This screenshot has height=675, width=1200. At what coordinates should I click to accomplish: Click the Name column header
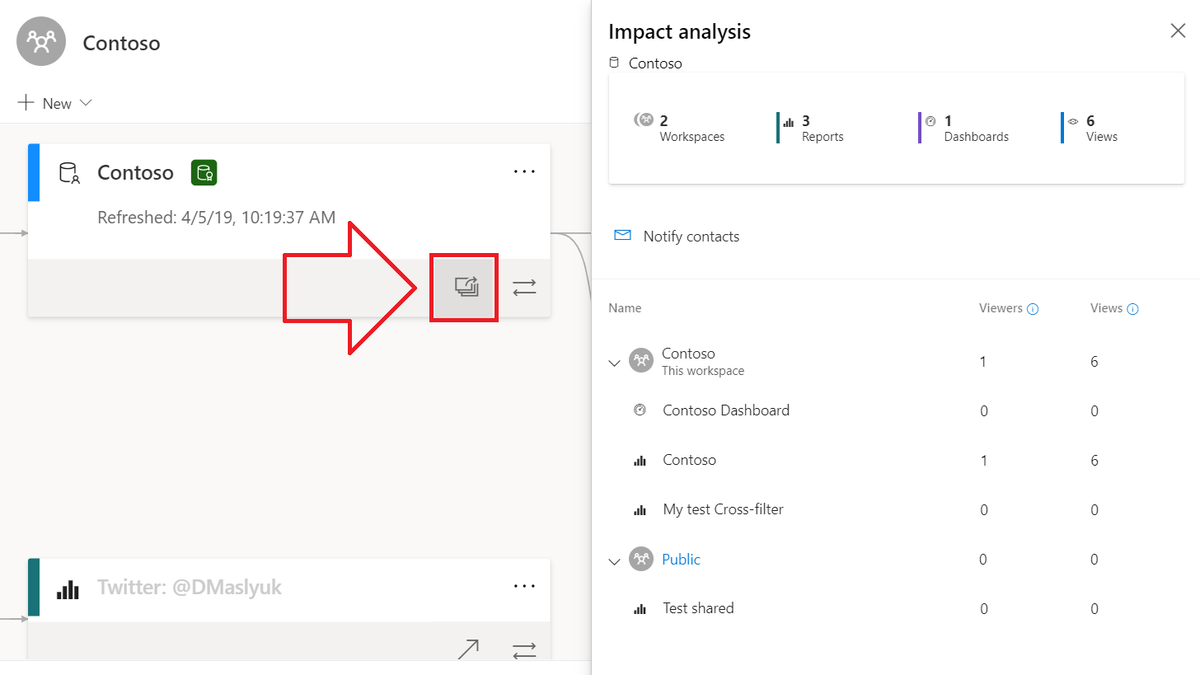point(625,308)
